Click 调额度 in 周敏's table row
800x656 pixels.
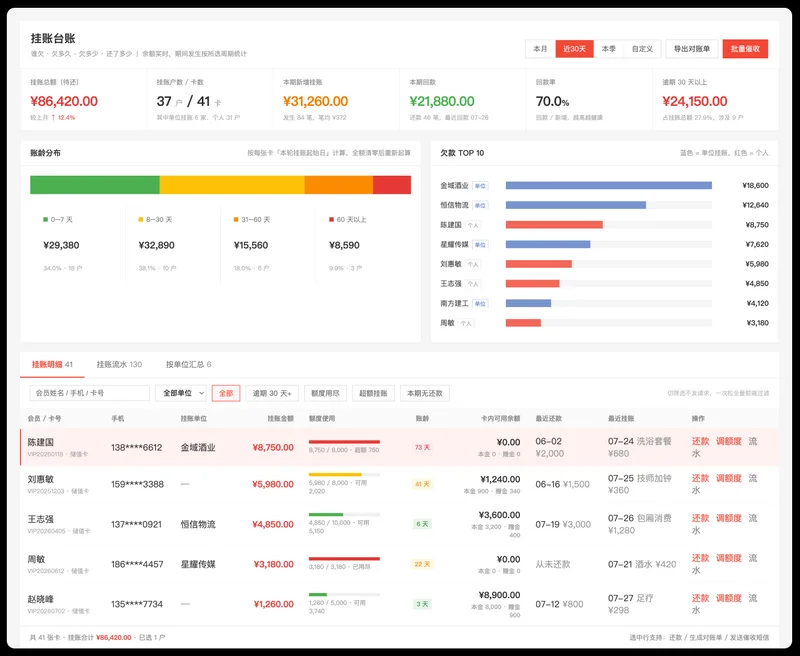(729, 558)
